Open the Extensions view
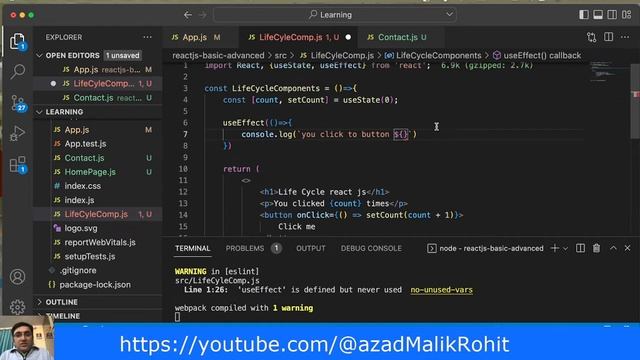The image size is (640, 360). point(18,164)
